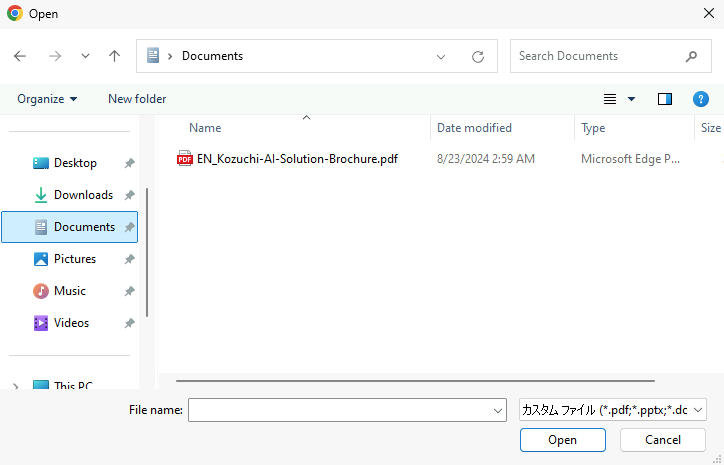
Task: Expand This PC tree node
Action: click(15, 386)
